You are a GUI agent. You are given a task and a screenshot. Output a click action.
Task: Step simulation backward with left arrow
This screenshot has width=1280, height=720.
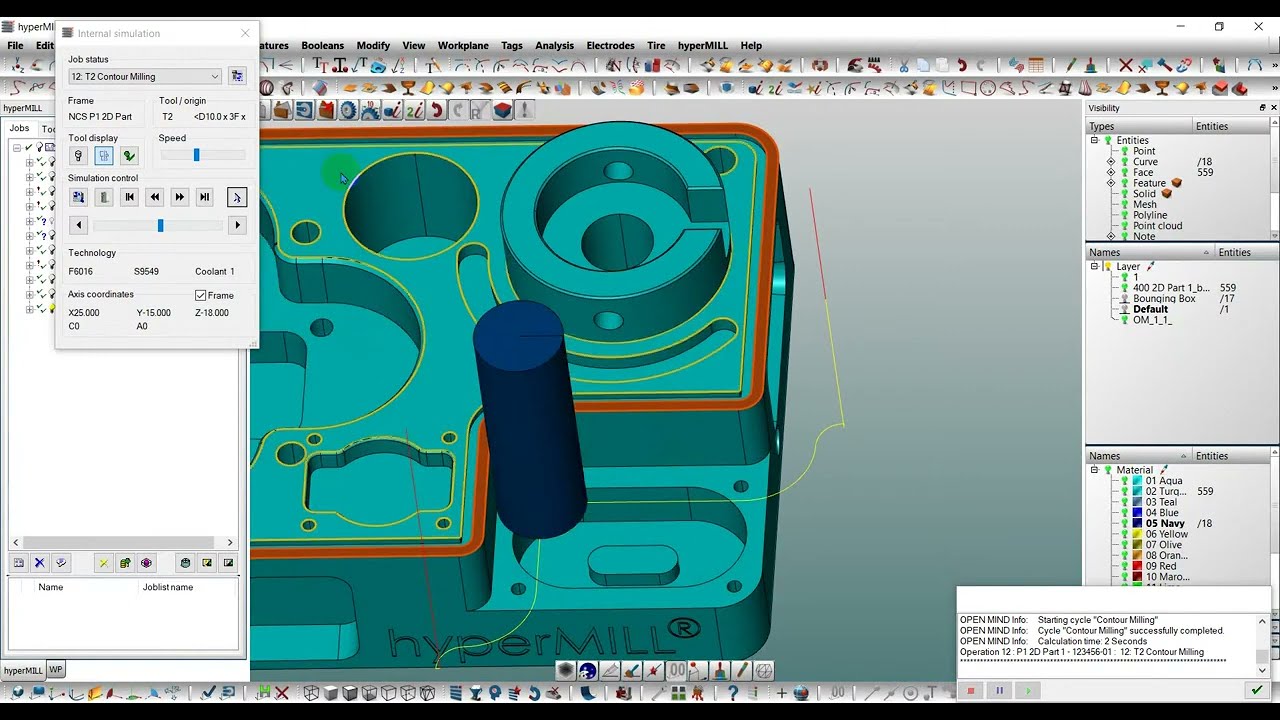78,225
